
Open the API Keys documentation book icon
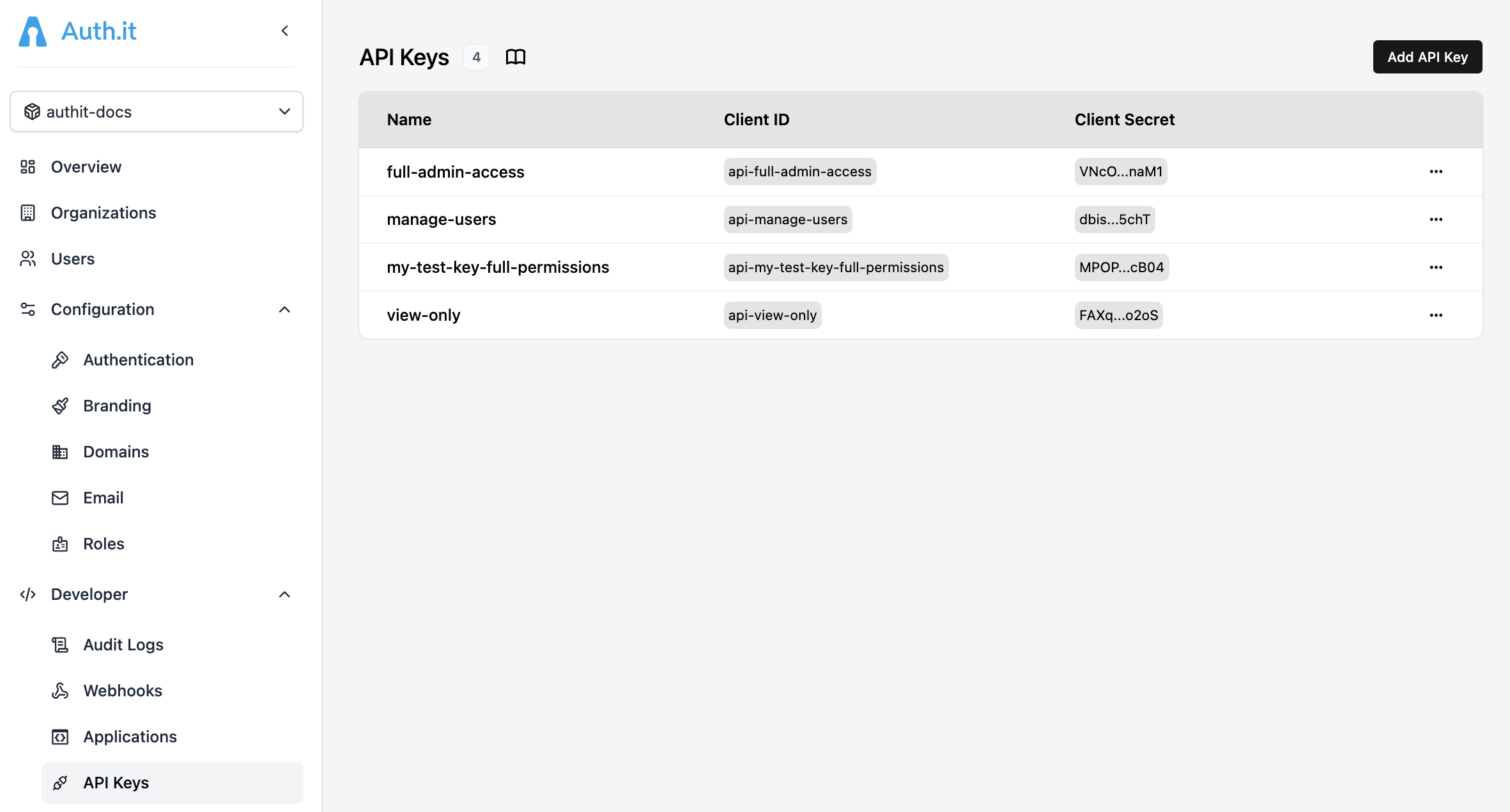[516, 57]
